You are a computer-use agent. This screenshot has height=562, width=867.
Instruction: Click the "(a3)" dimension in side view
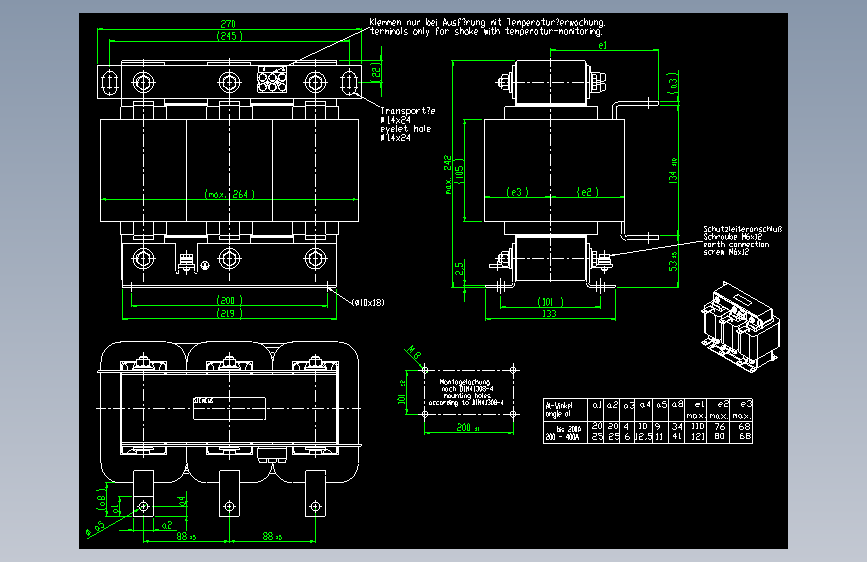(672, 84)
